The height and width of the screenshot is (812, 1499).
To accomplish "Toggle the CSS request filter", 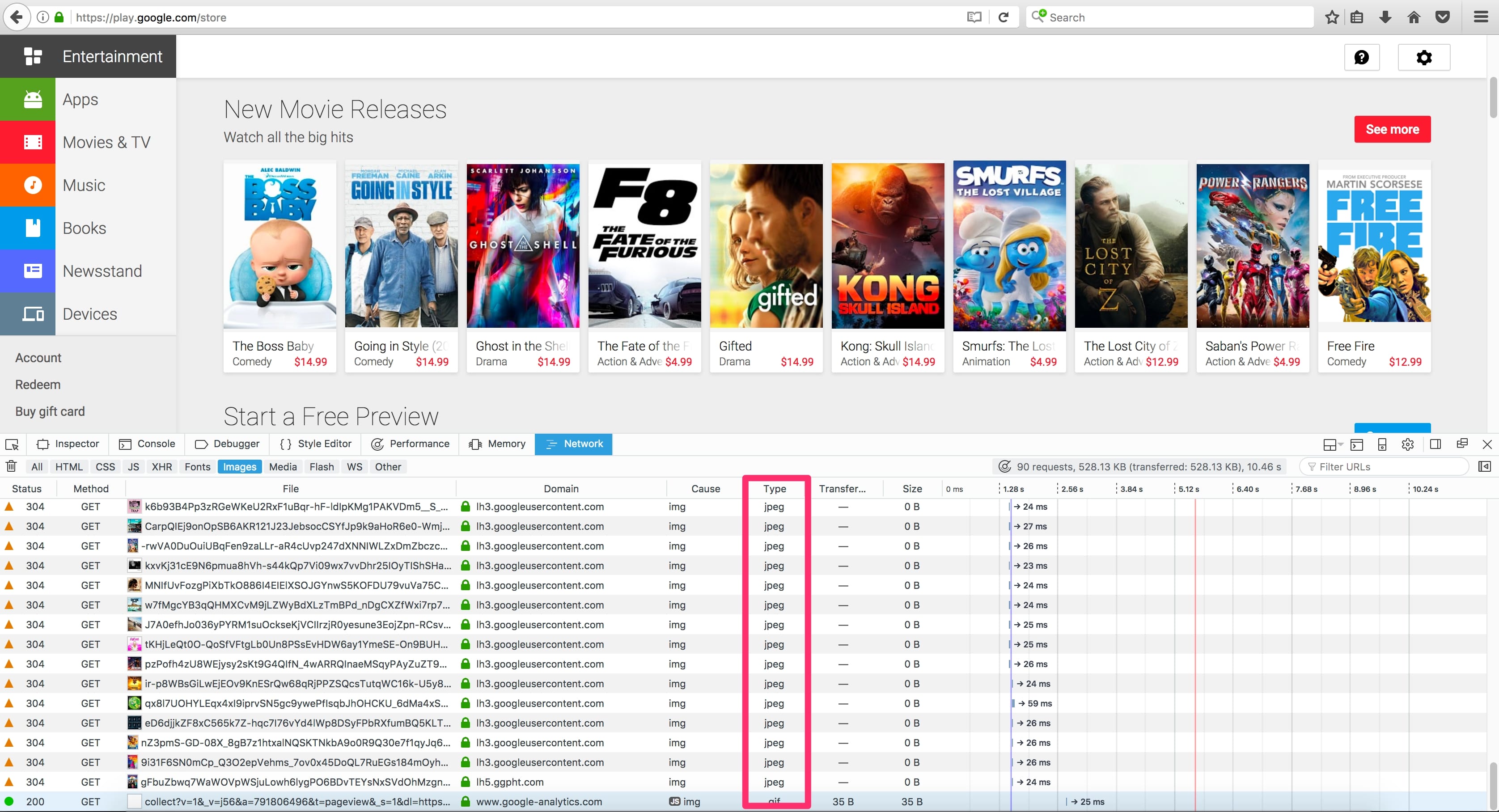I will (x=106, y=466).
